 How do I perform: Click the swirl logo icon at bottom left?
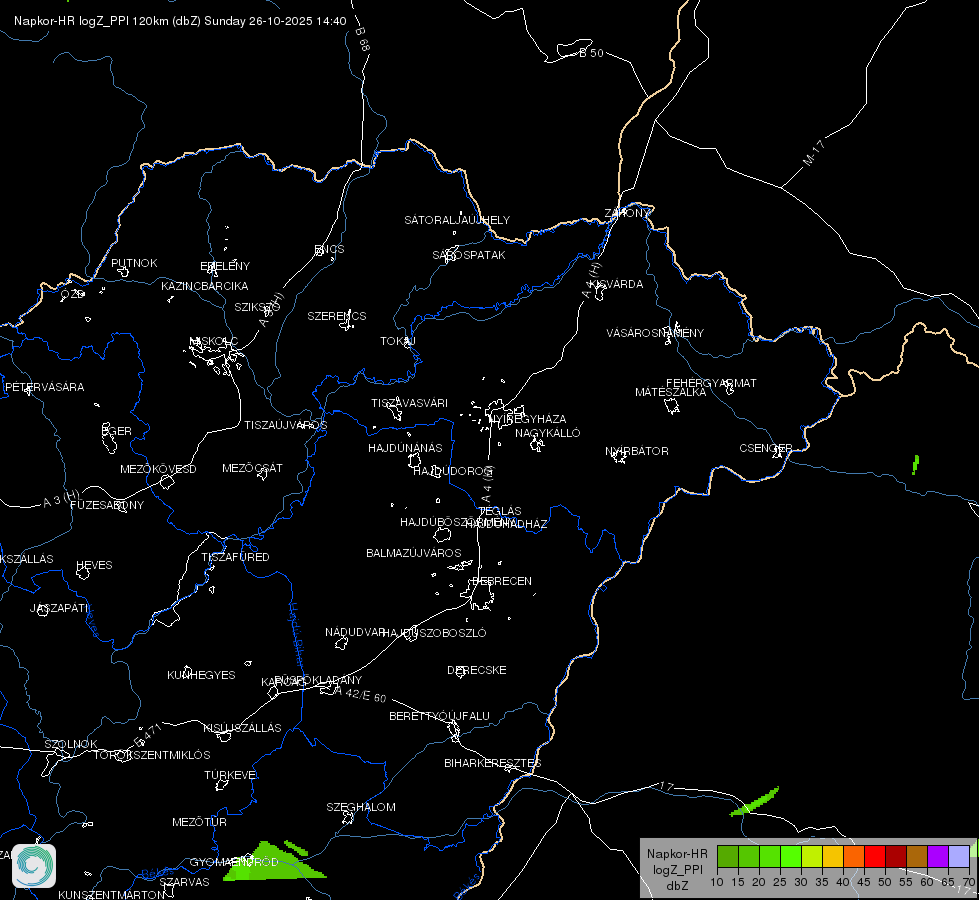click(34, 866)
